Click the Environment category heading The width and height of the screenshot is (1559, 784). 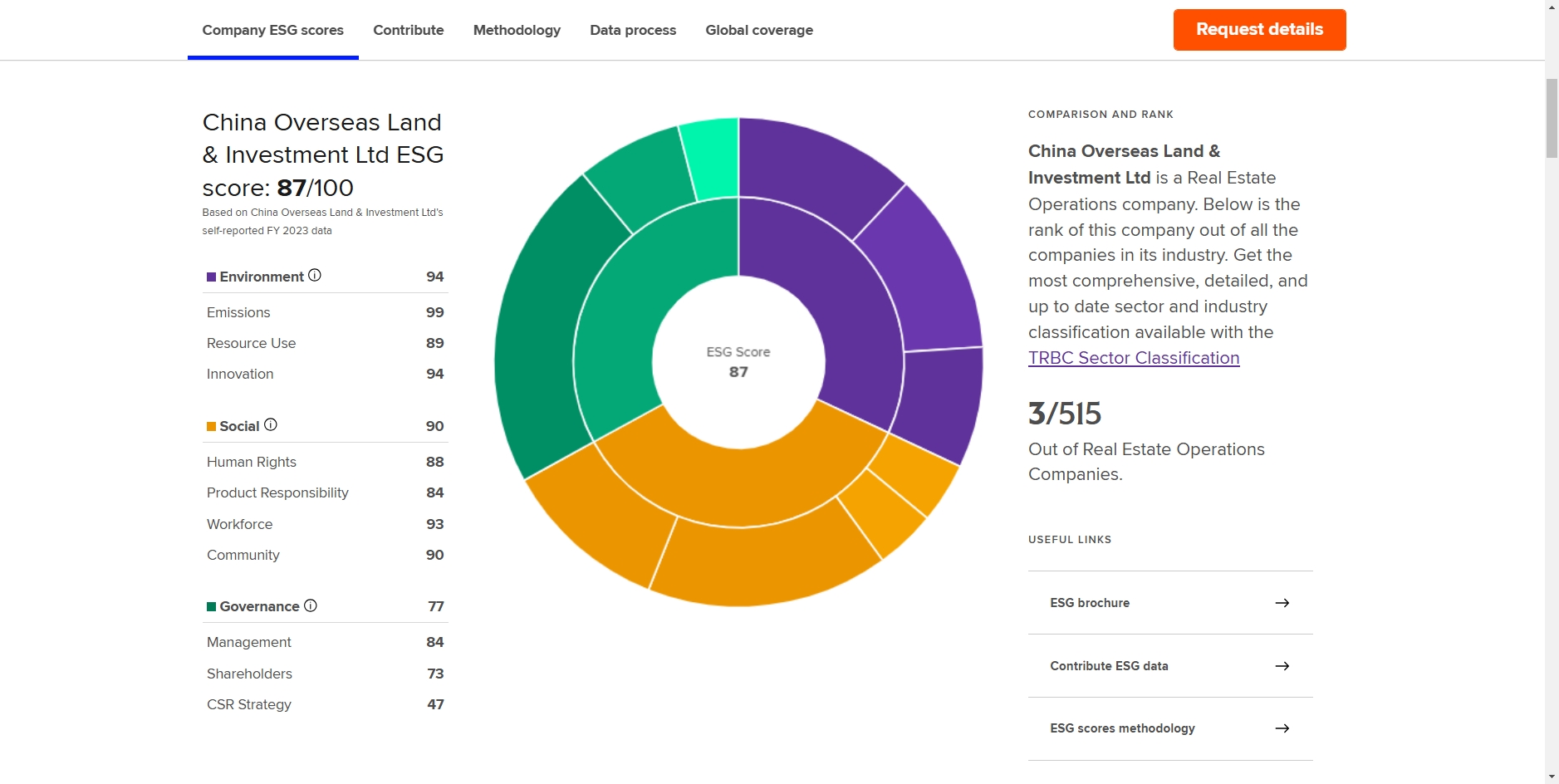(x=262, y=277)
